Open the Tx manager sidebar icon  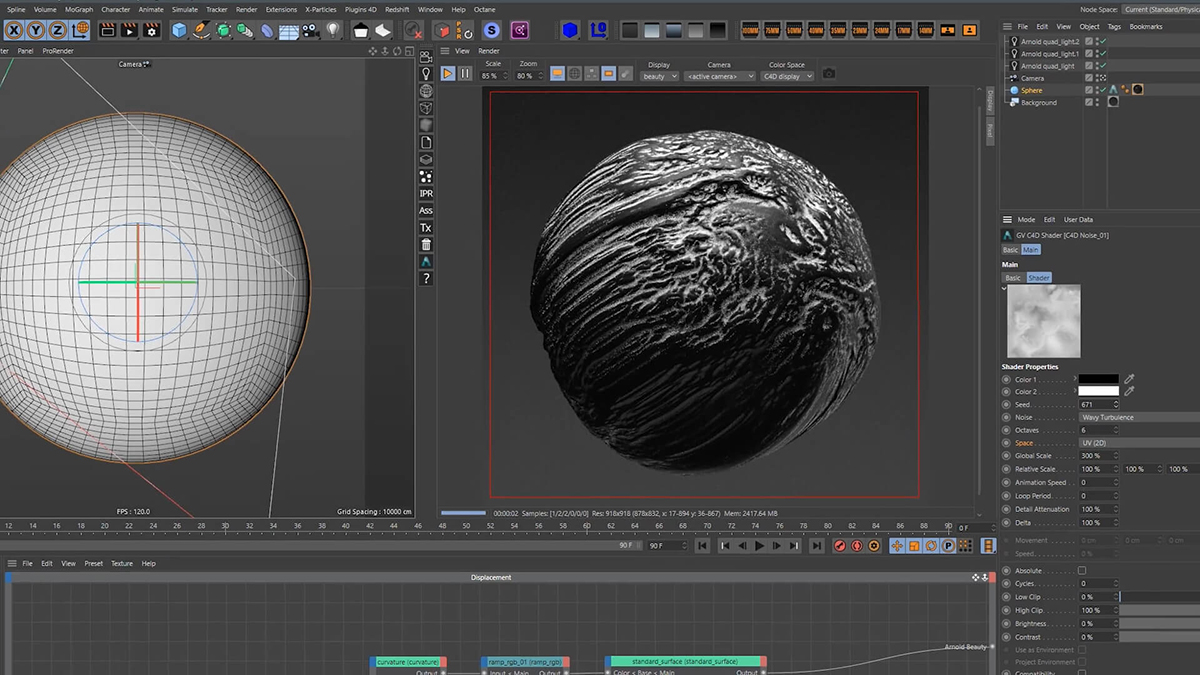[426, 227]
